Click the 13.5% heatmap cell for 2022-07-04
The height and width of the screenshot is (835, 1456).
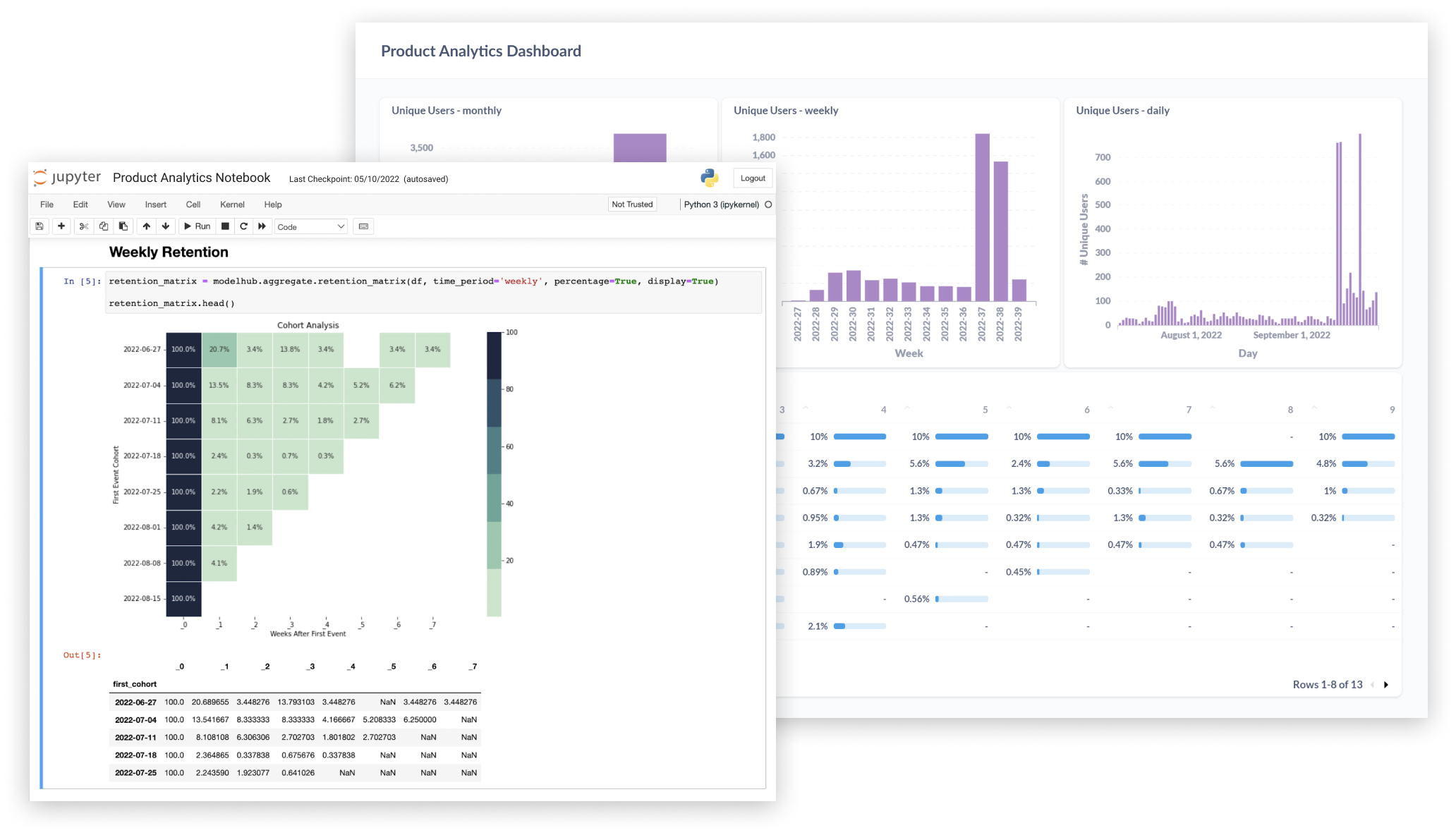tap(219, 386)
